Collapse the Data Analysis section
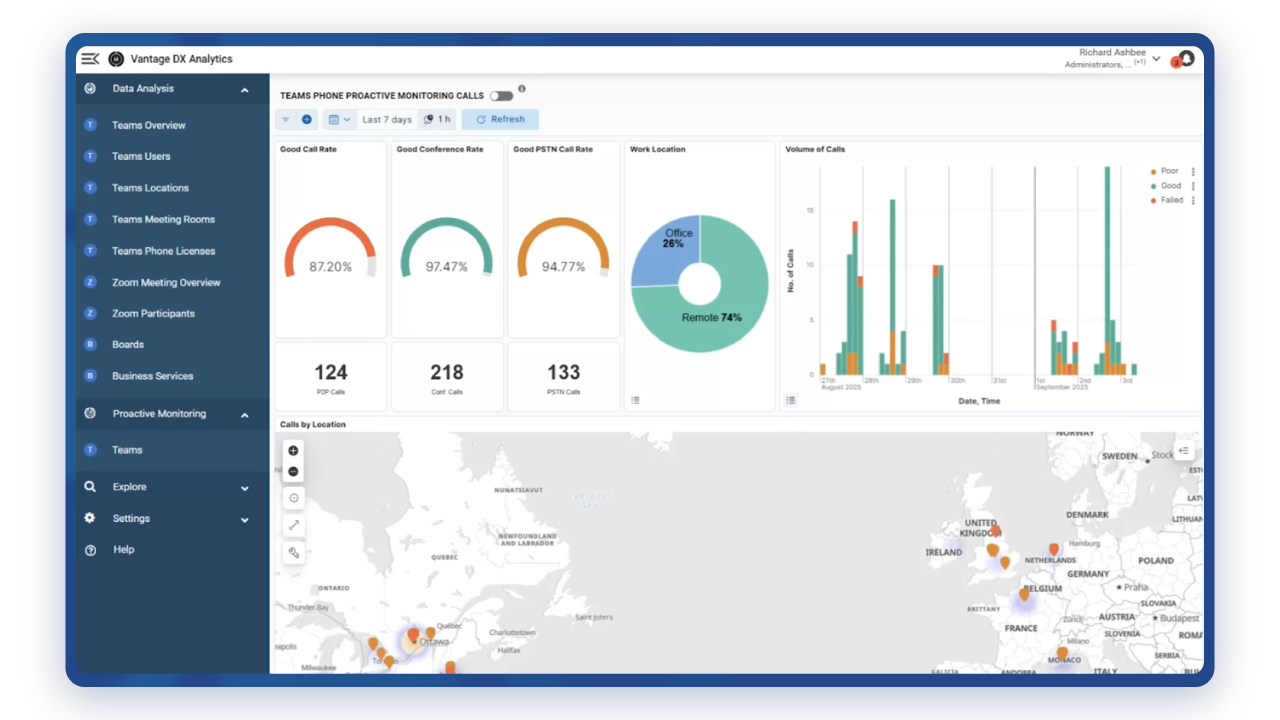Screen dimensions: 1280x720 click(245, 90)
